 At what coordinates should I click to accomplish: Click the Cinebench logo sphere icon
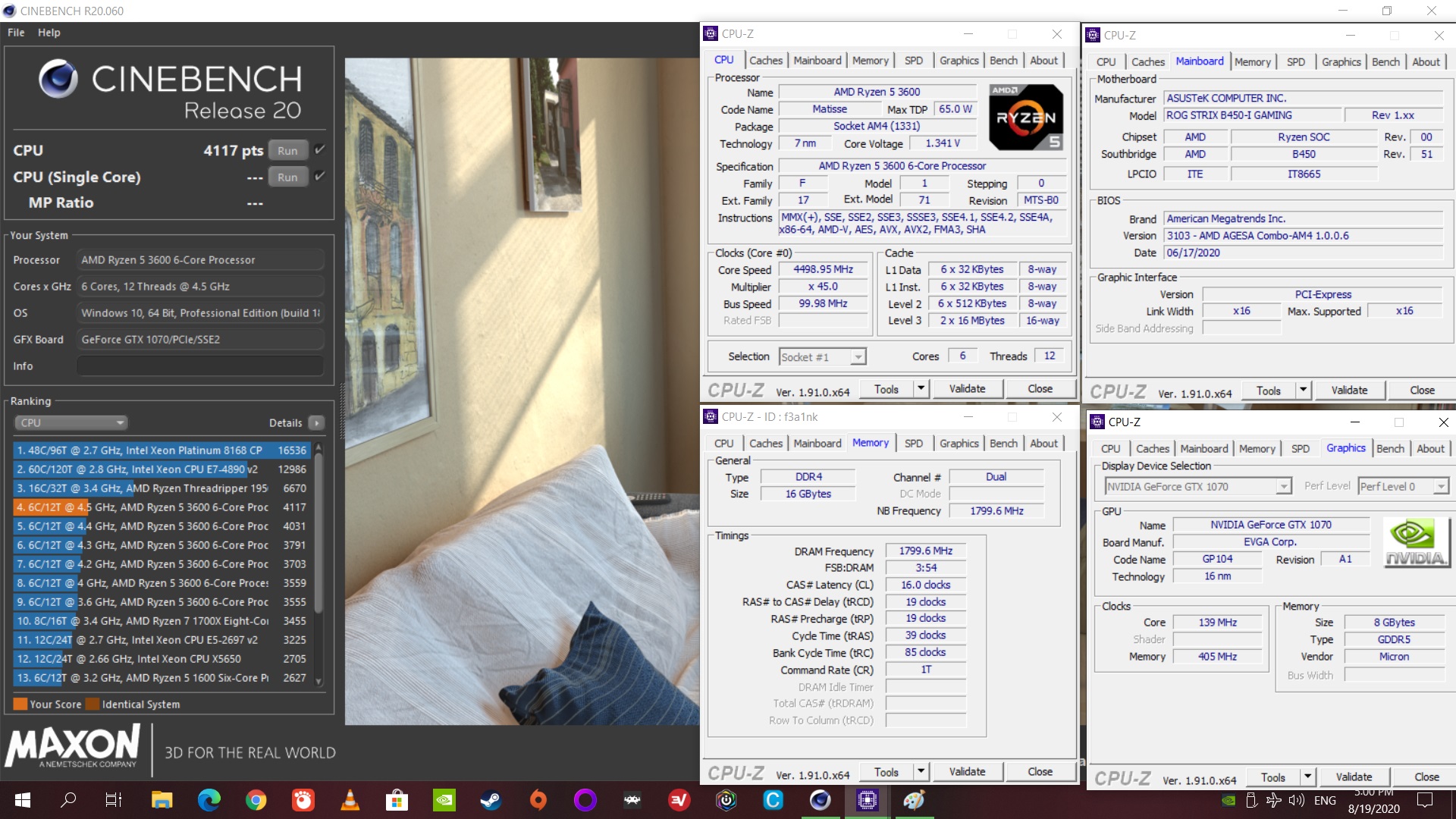pyautogui.click(x=58, y=79)
